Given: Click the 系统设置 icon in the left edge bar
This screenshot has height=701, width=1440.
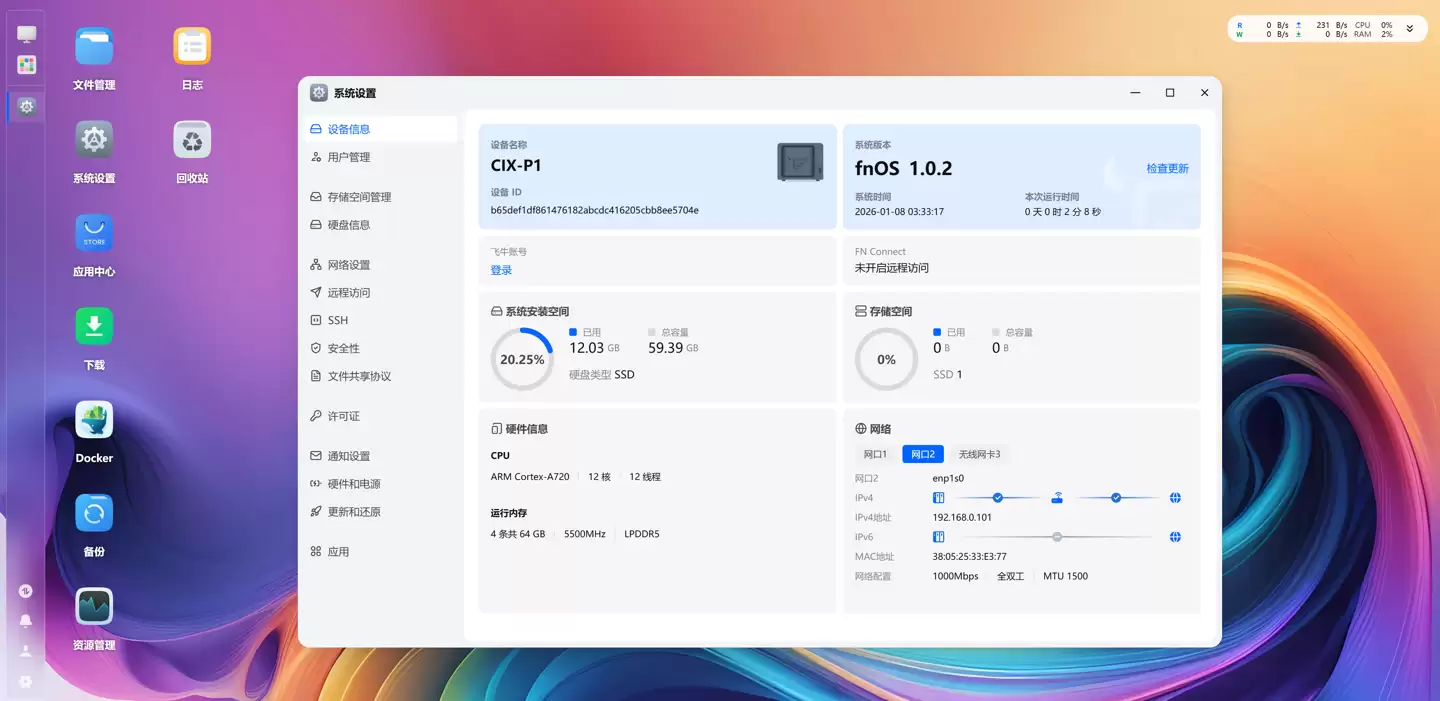Looking at the screenshot, I should pos(25,105).
